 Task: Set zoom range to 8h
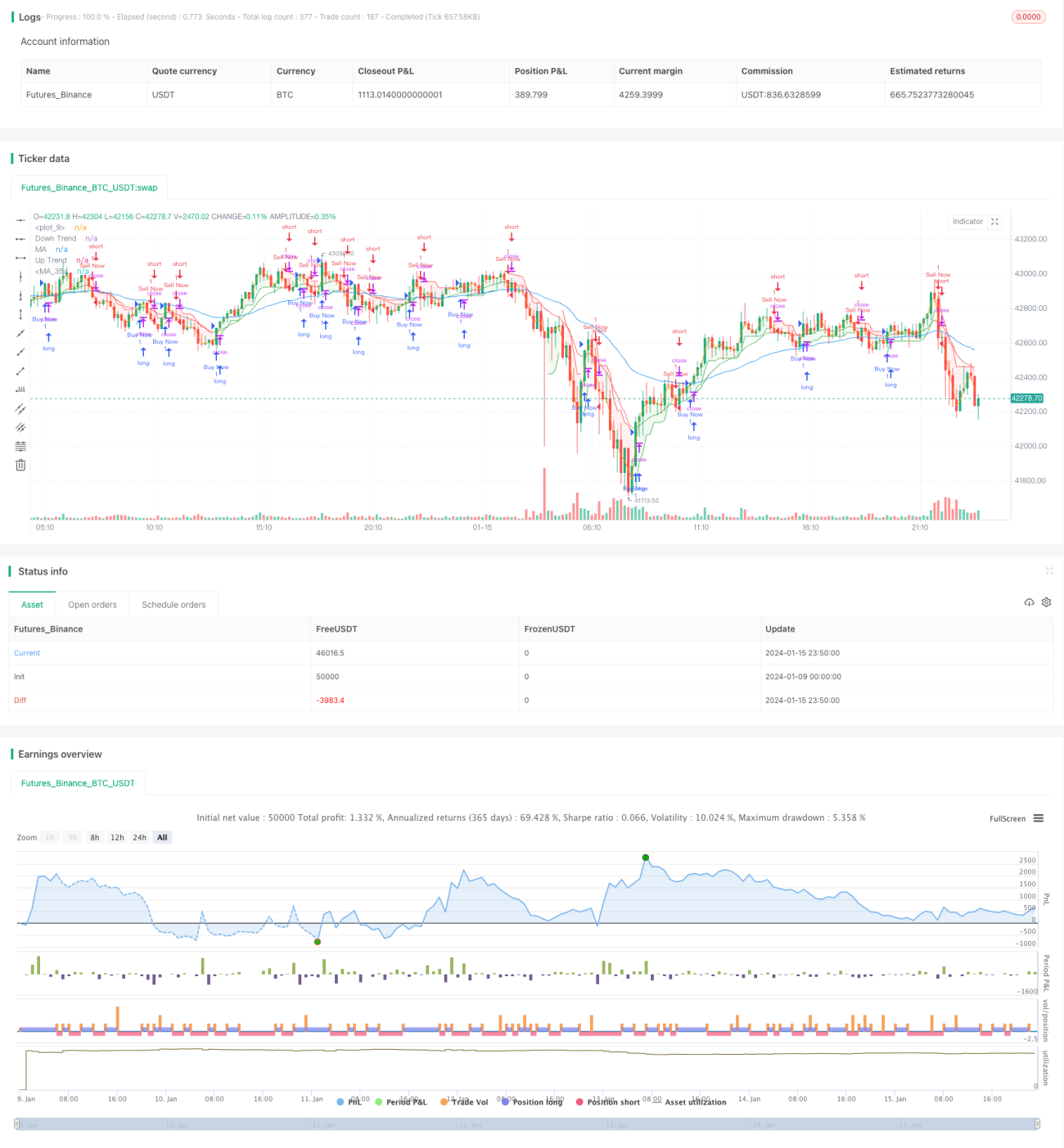tap(95, 837)
